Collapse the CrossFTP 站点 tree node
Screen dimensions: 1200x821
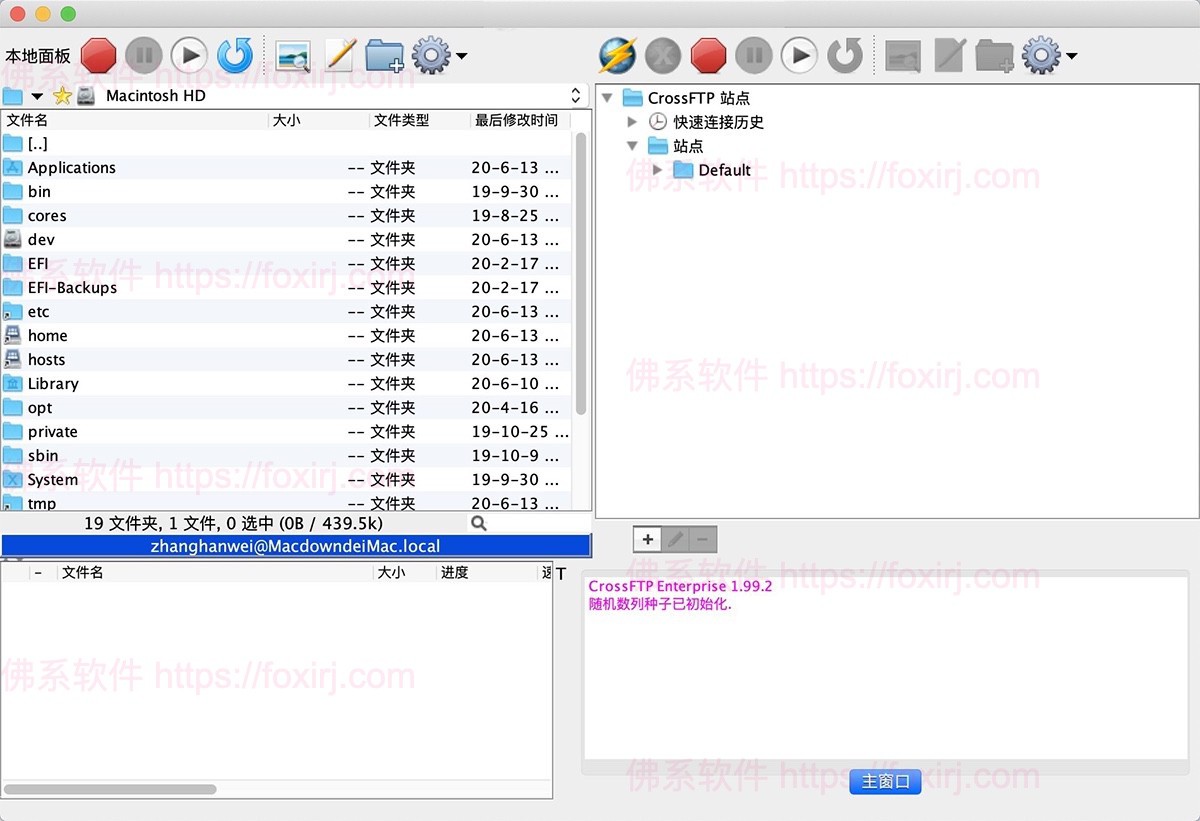tap(607, 97)
